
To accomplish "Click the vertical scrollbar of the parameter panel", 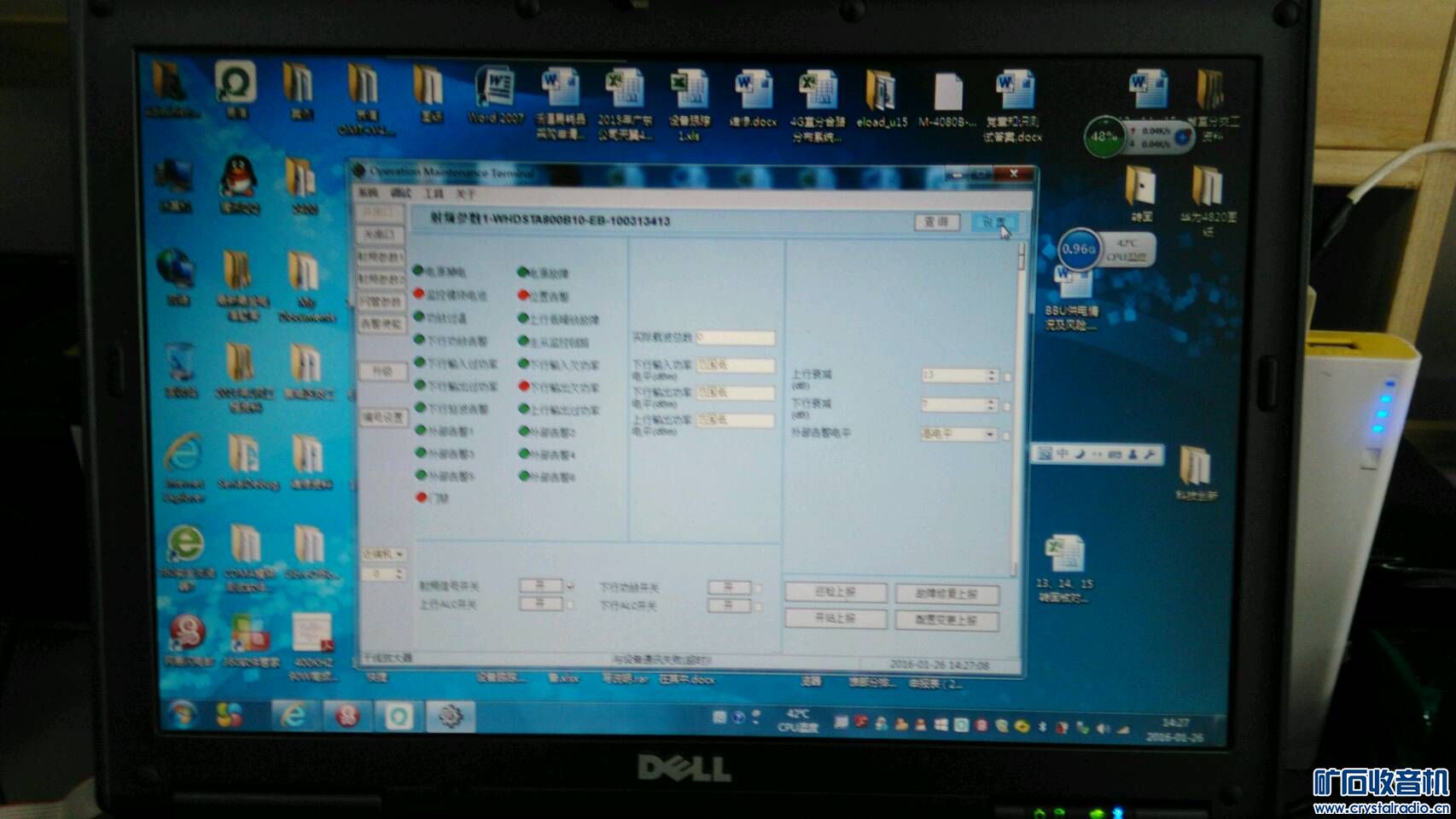I will tap(1018, 408).
